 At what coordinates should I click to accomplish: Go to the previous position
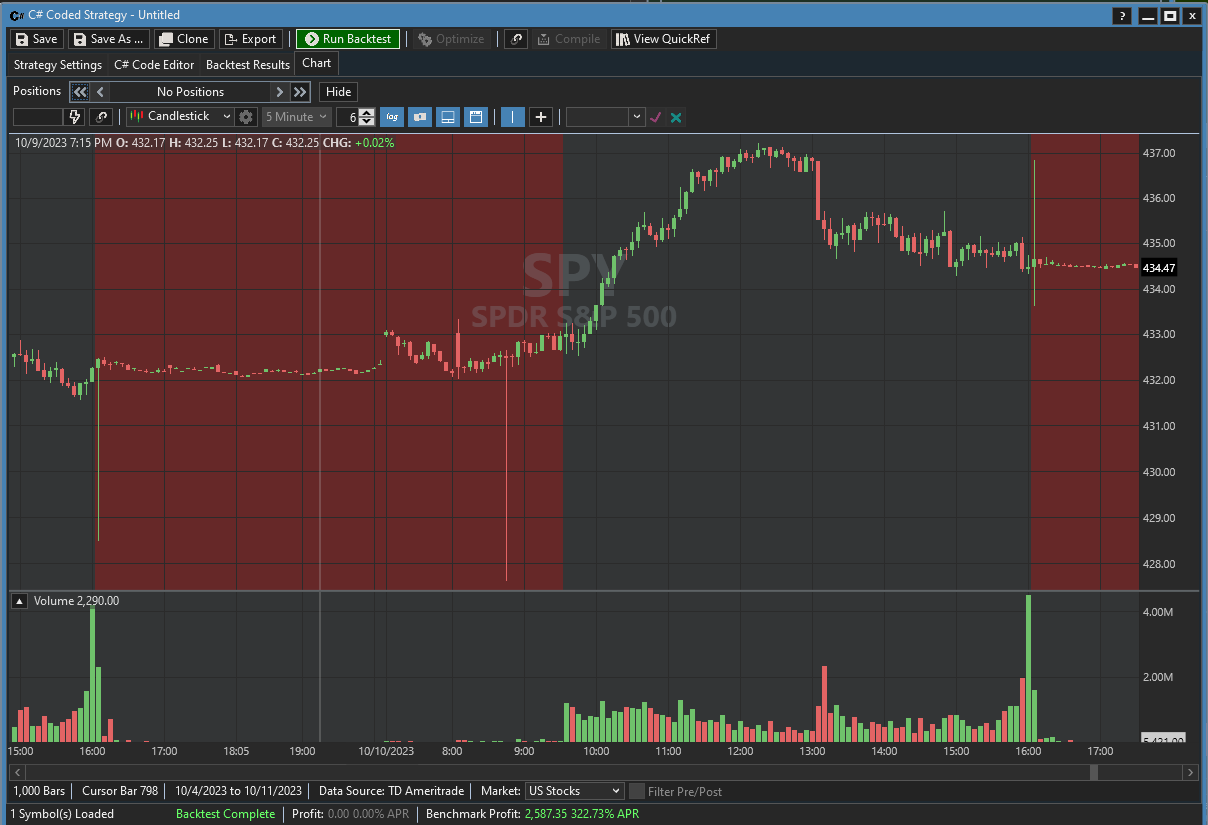100,92
